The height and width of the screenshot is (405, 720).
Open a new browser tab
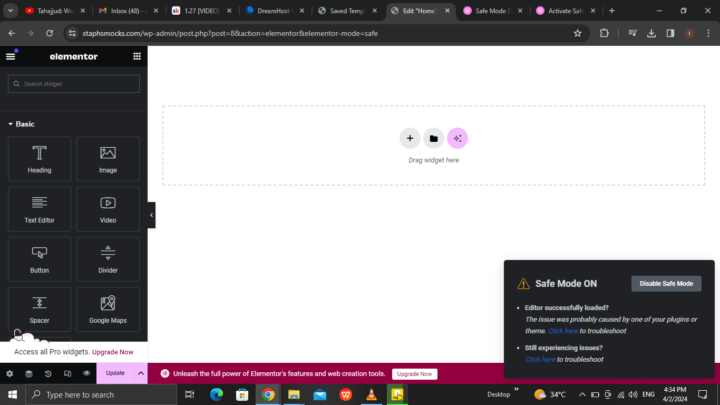(612, 11)
